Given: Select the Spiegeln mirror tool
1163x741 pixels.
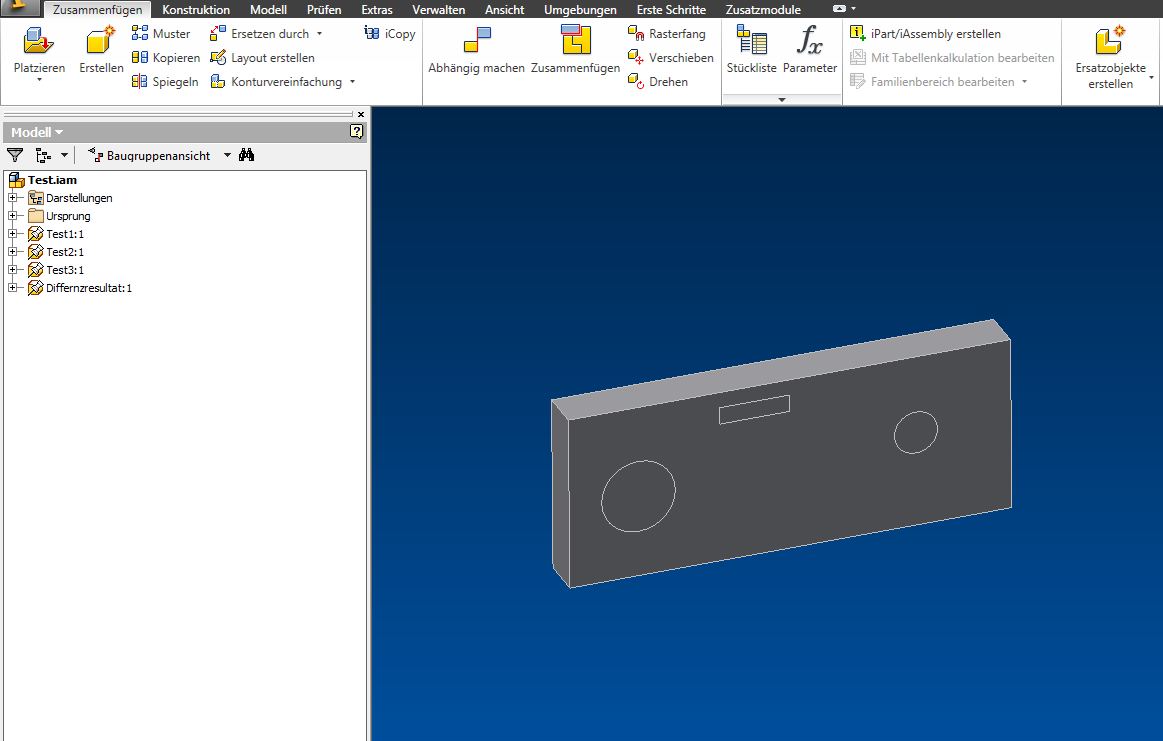Looking at the screenshot, I should pyautogui.click(x=165, y=82).
